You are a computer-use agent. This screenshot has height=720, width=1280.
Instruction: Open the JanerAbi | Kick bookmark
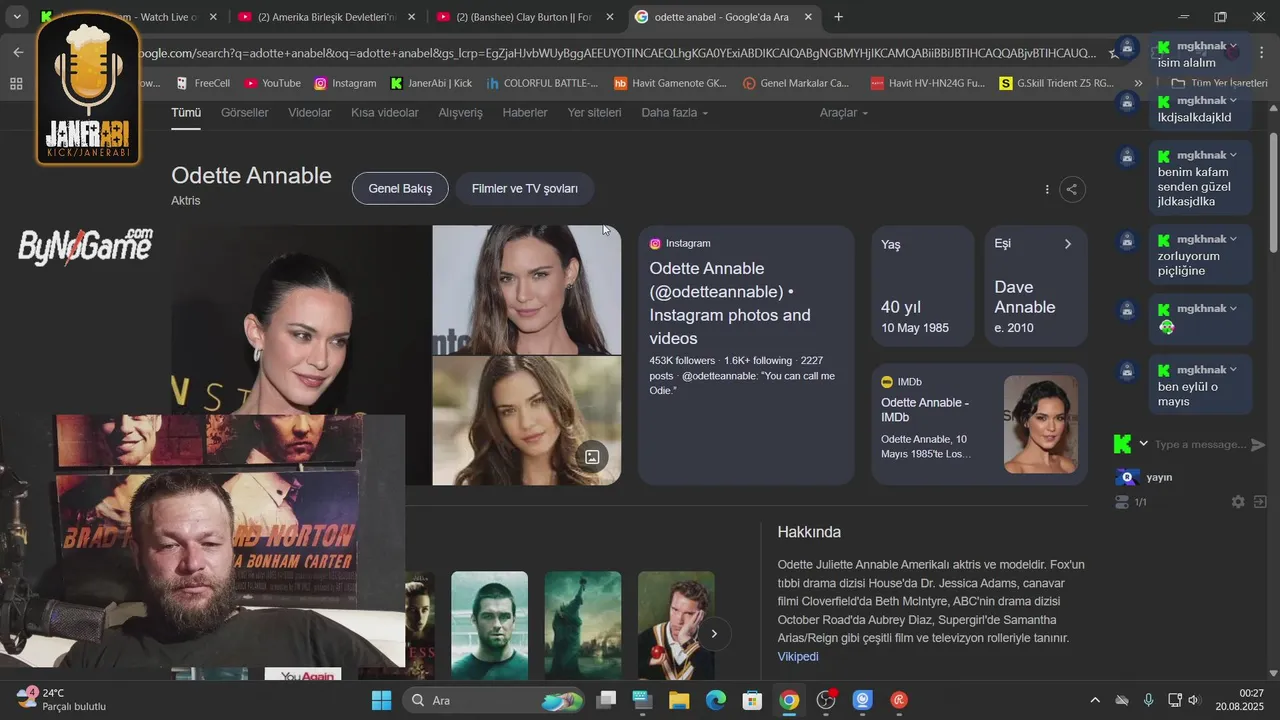tap(430, 83)
